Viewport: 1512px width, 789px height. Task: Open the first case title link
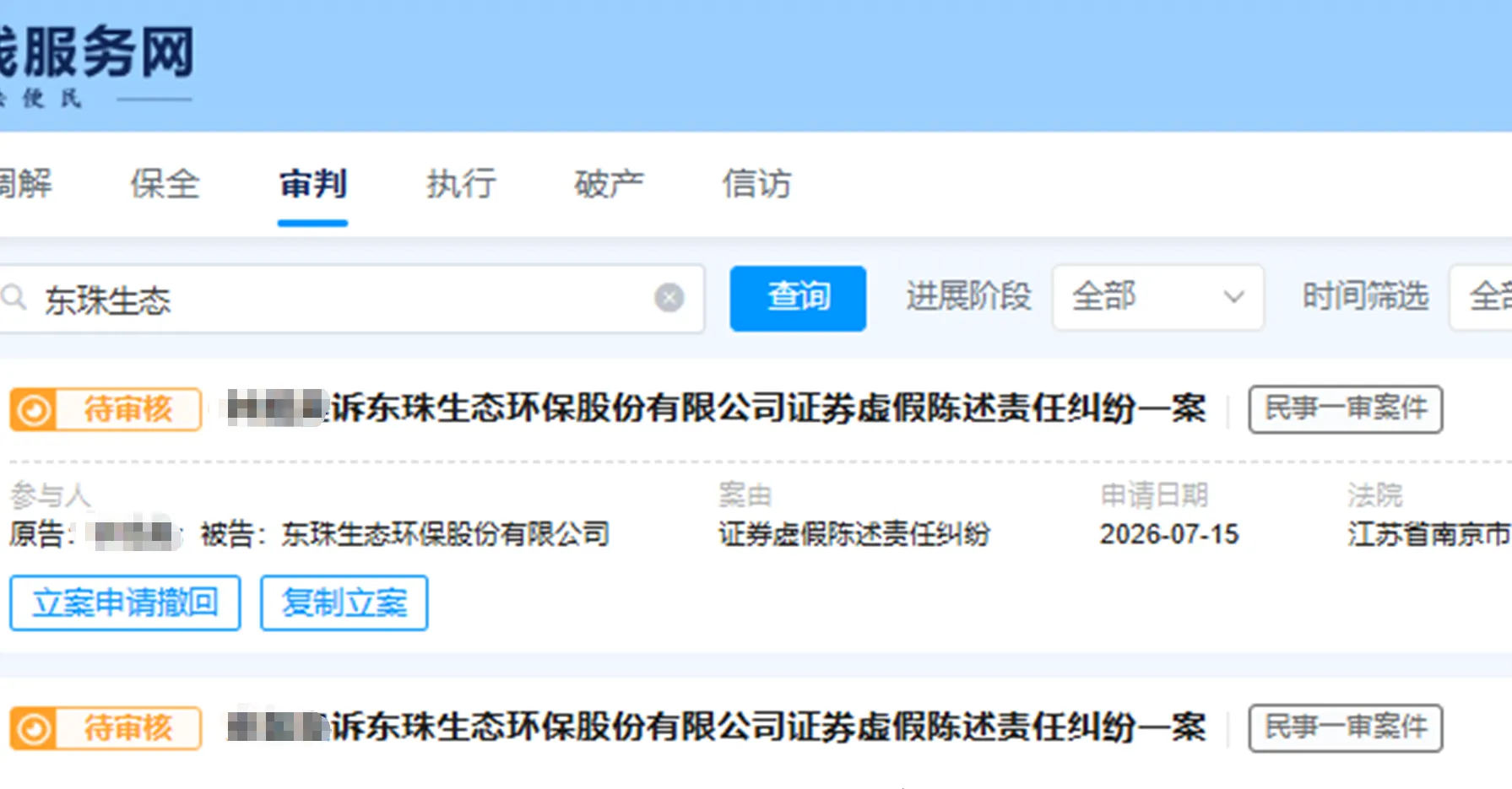coord(717,408)
